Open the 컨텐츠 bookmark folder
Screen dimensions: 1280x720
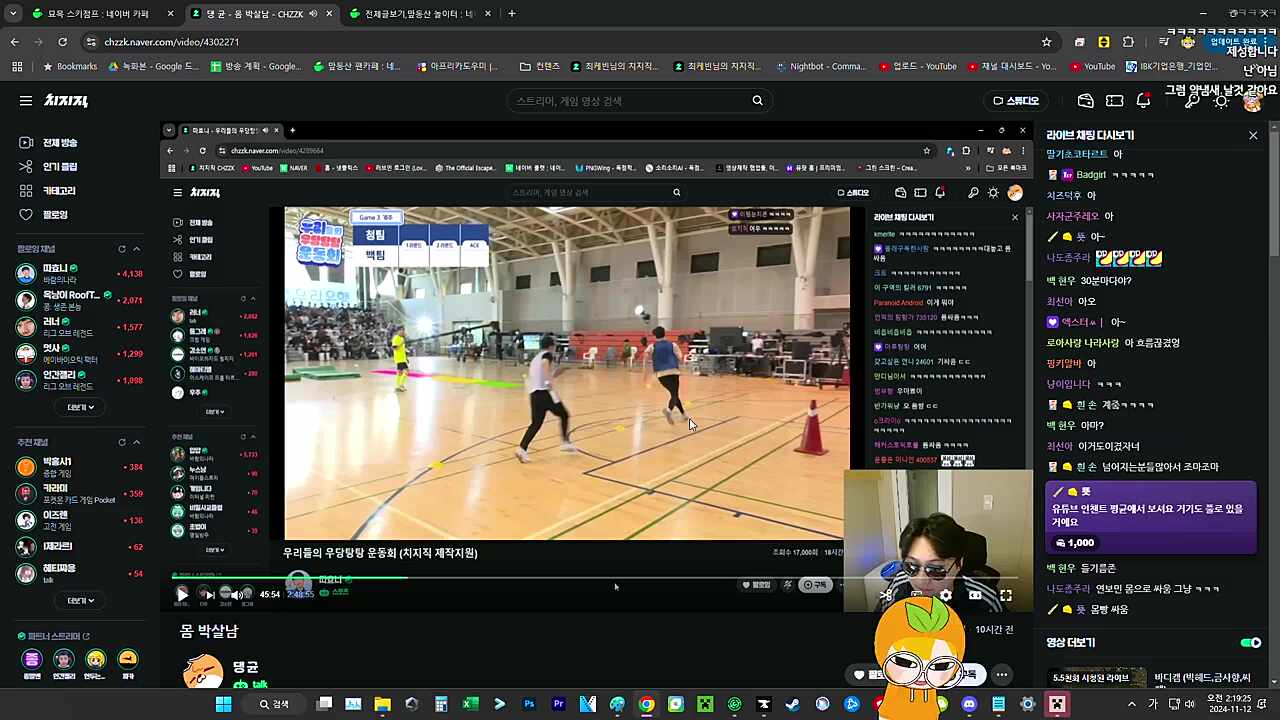click(x=540, y=67)
